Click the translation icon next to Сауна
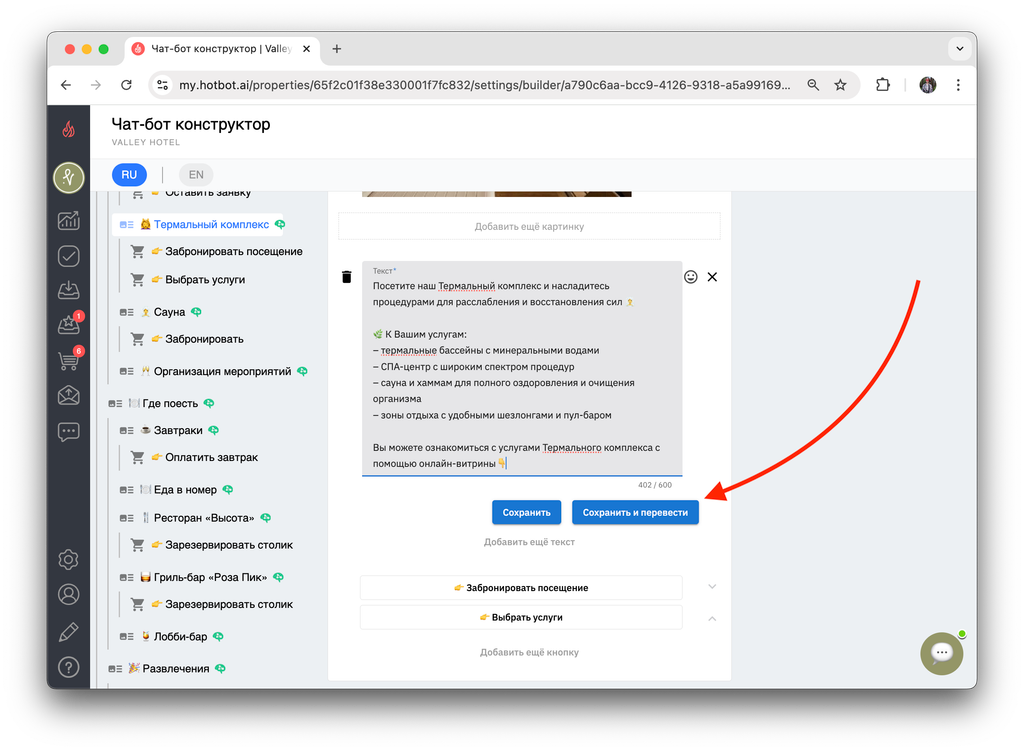1024x751 pixels. pos(196,312)
